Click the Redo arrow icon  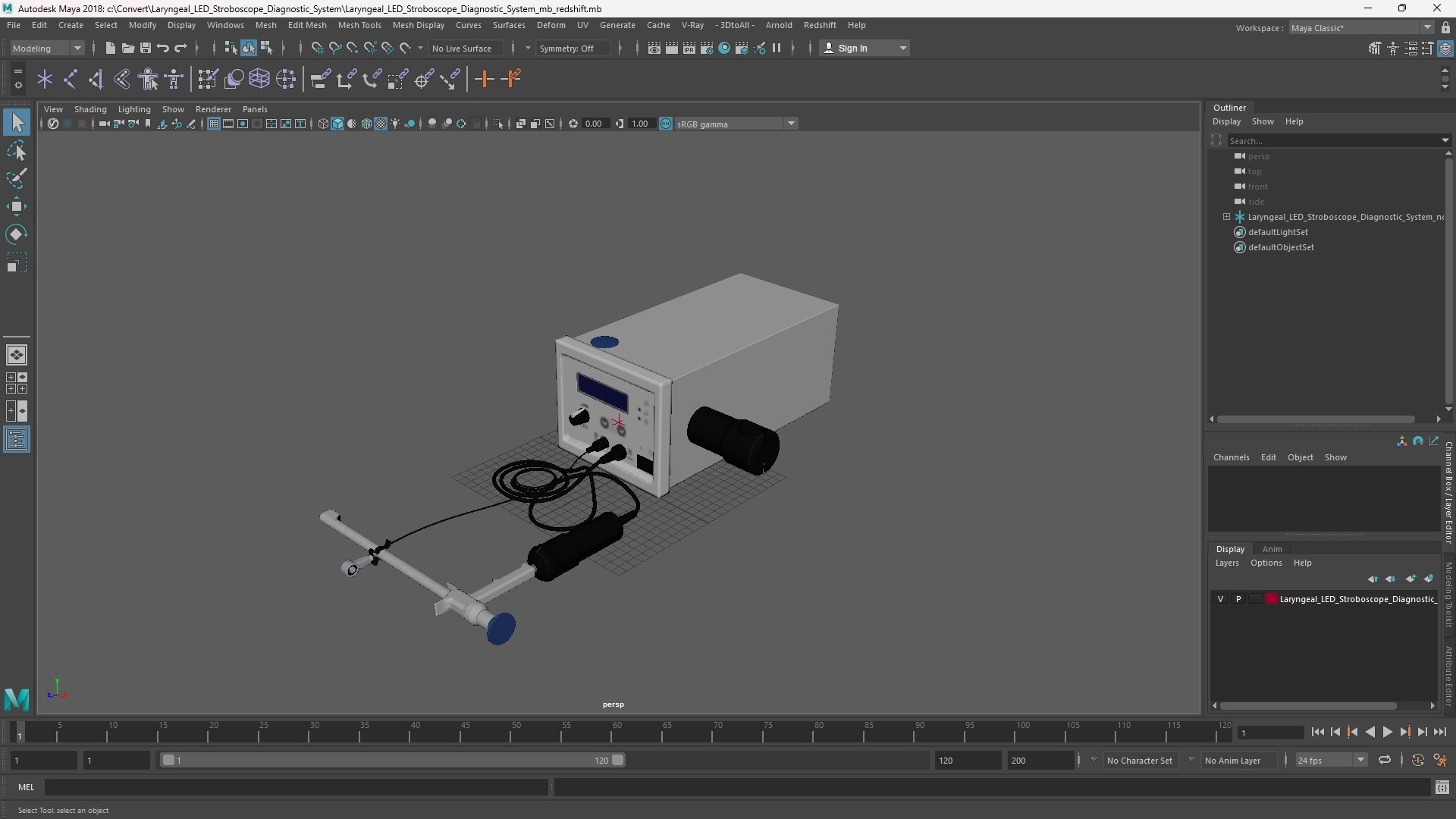(180, 48)
